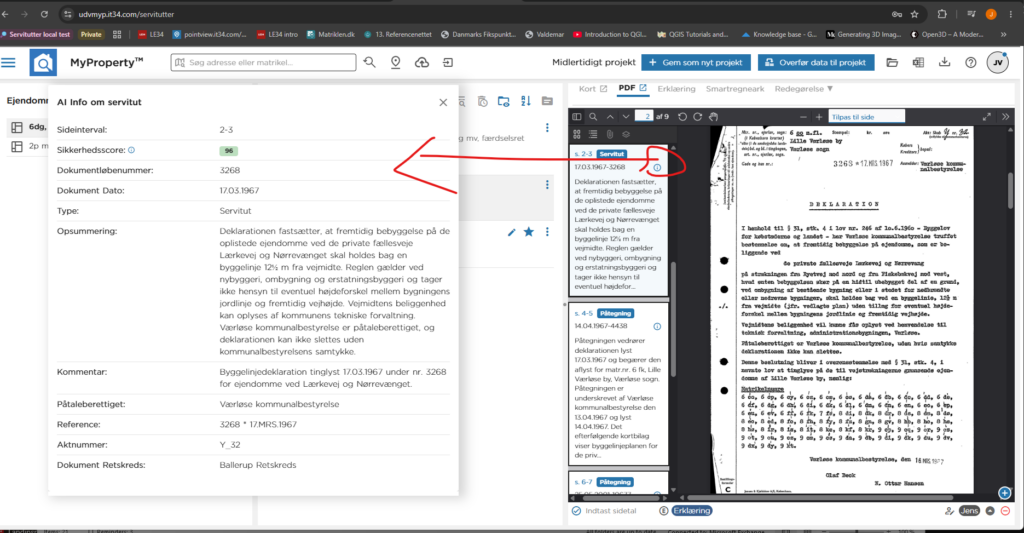
Task: Select the hand pan tool in PDF viewer
Action: pos(714,117)
